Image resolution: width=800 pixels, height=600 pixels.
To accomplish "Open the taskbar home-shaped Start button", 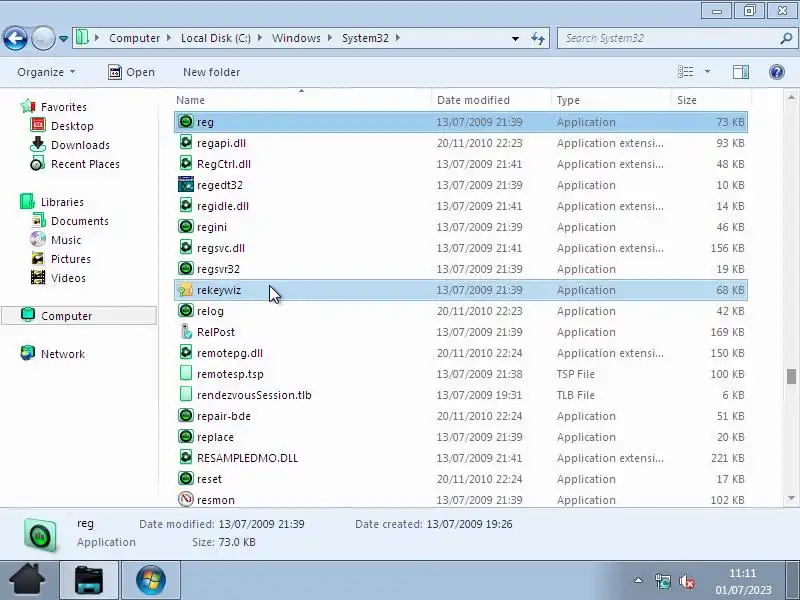I will (x=27, y=580).
